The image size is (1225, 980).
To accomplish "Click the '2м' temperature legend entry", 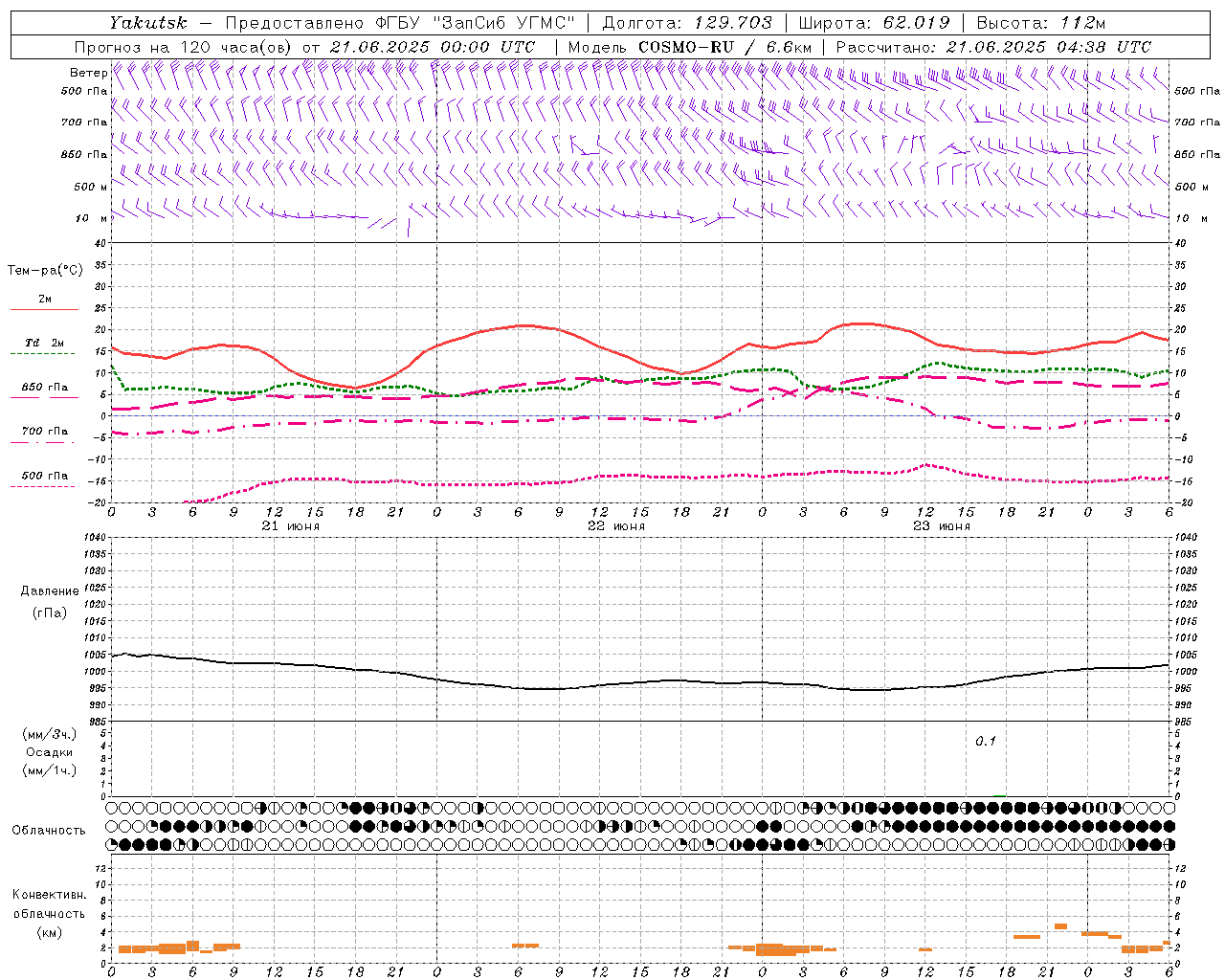I will click(45, 300).
